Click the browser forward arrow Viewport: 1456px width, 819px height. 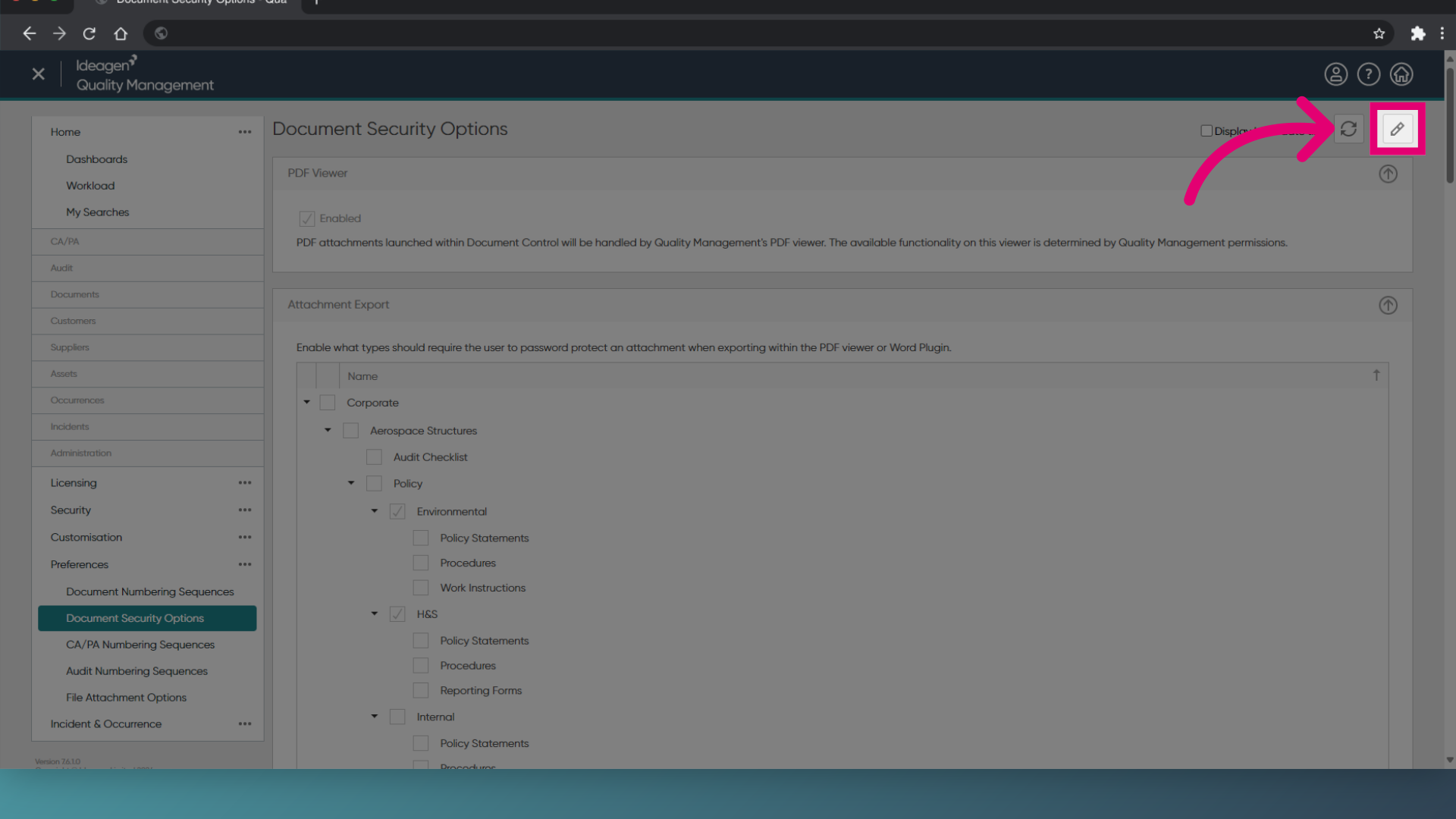pyautogui.click(x=59, y=33)
